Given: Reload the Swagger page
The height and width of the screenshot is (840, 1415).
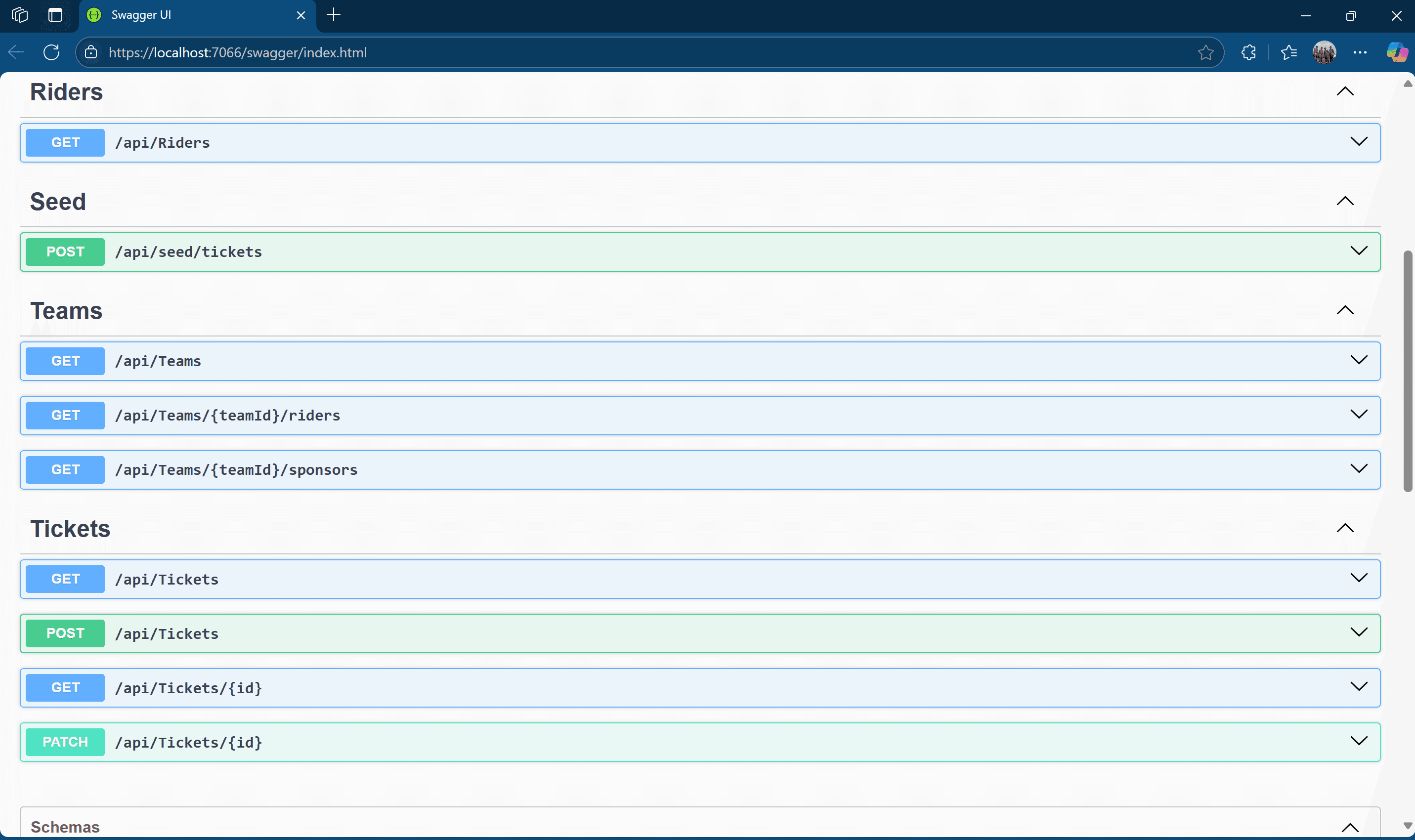Looking at the screenshot, I should pyautogui.click(x=51, y=53).
